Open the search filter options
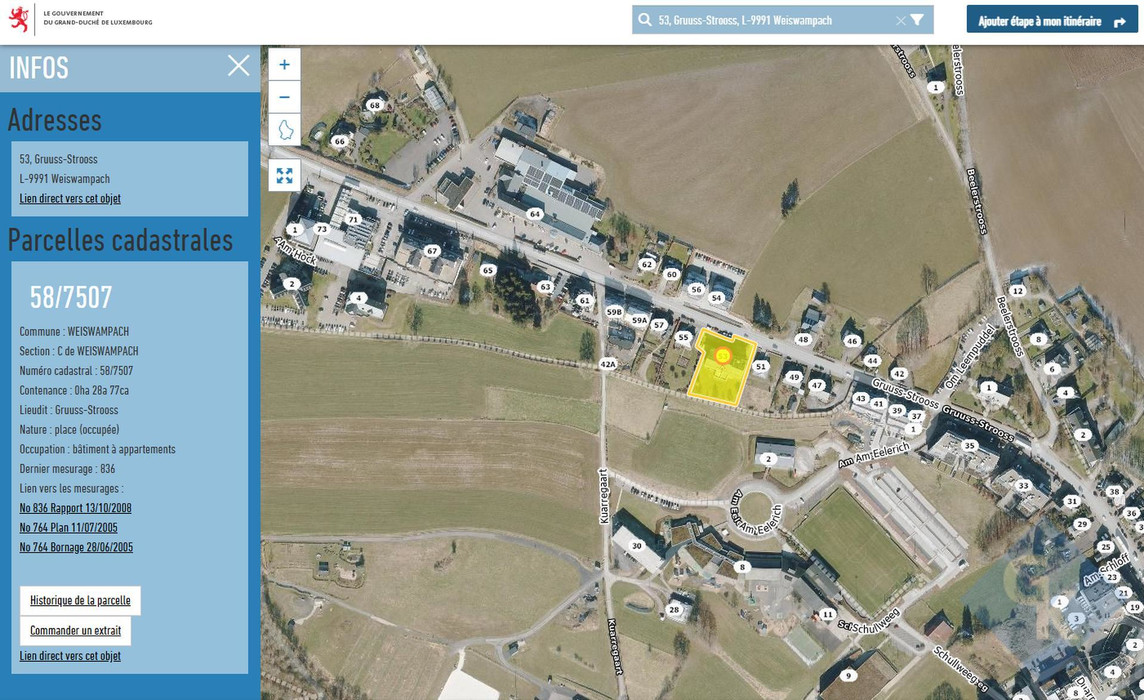 917,20
